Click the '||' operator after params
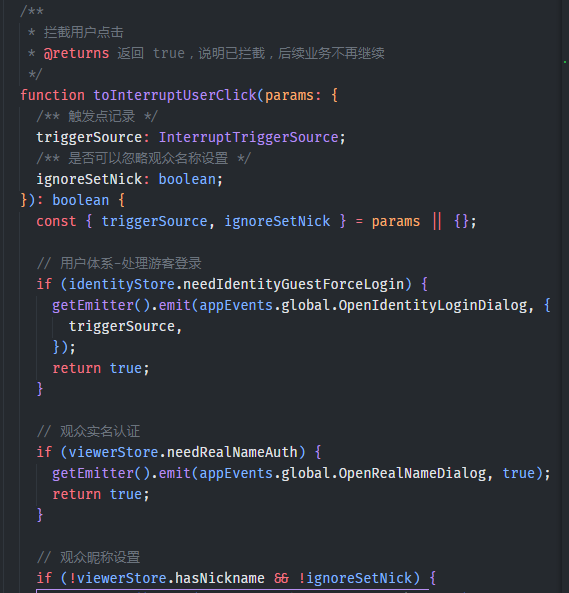This screenshot has height=593, width=569. tap(437, 221)
